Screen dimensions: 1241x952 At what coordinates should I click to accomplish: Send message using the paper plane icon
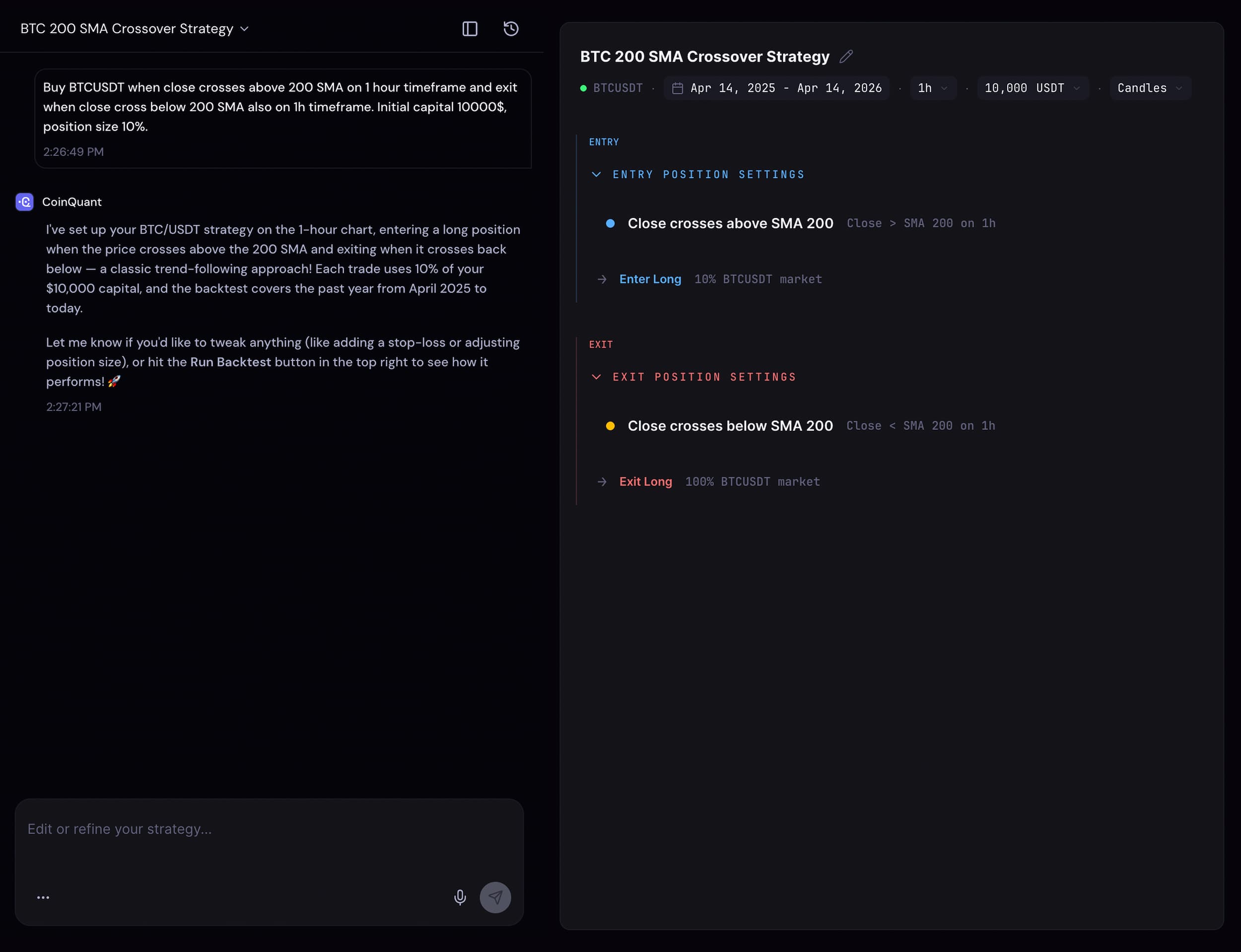point(495,897)
